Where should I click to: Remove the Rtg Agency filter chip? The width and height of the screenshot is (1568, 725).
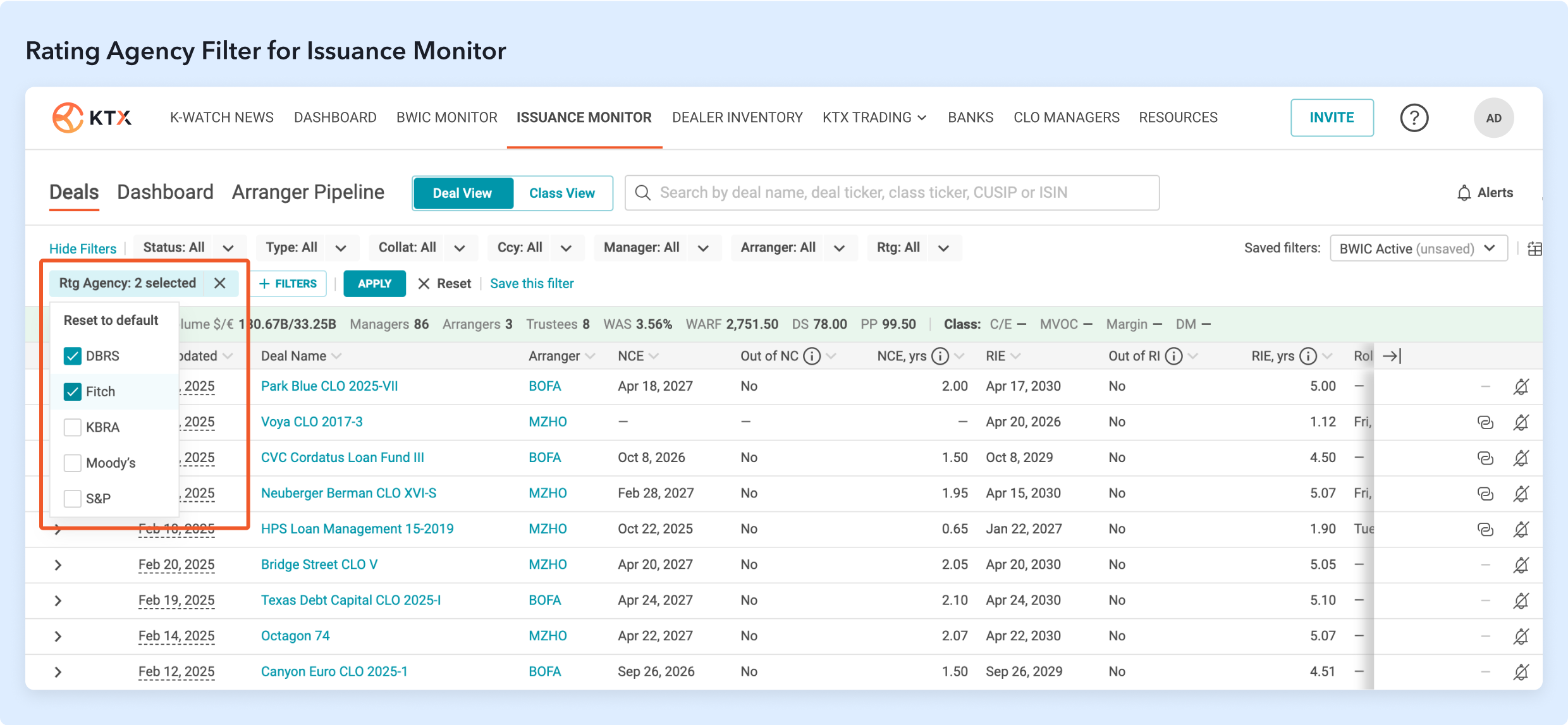click(219, 283)
